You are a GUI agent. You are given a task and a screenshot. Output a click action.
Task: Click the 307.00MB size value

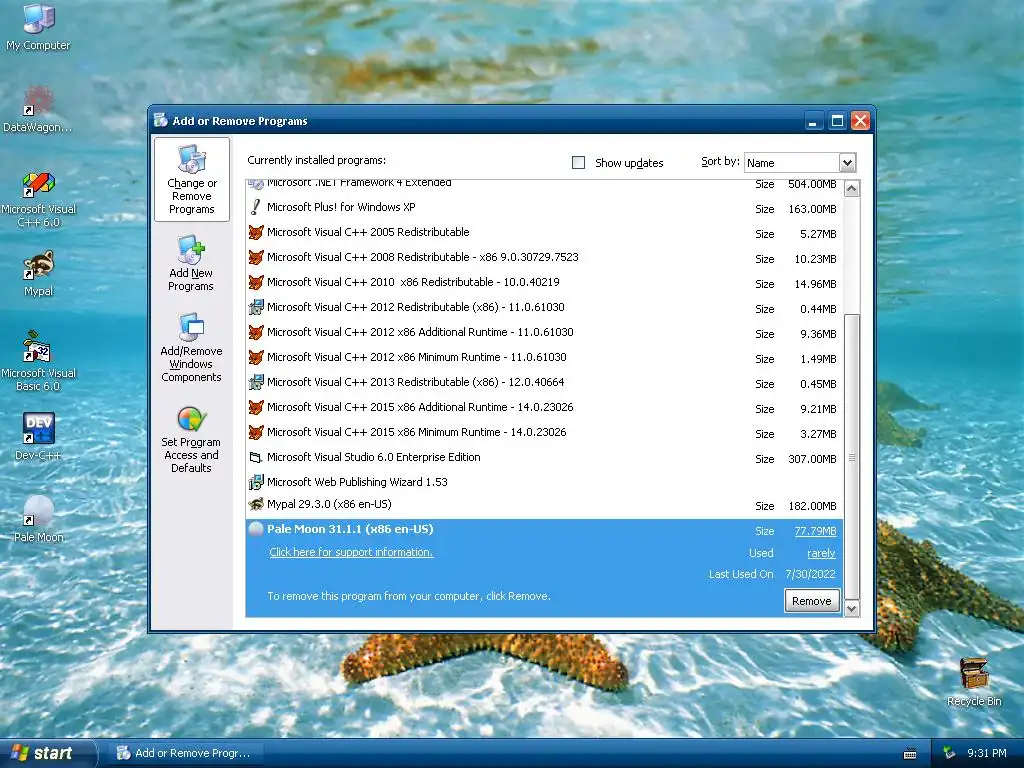(812, 459)
